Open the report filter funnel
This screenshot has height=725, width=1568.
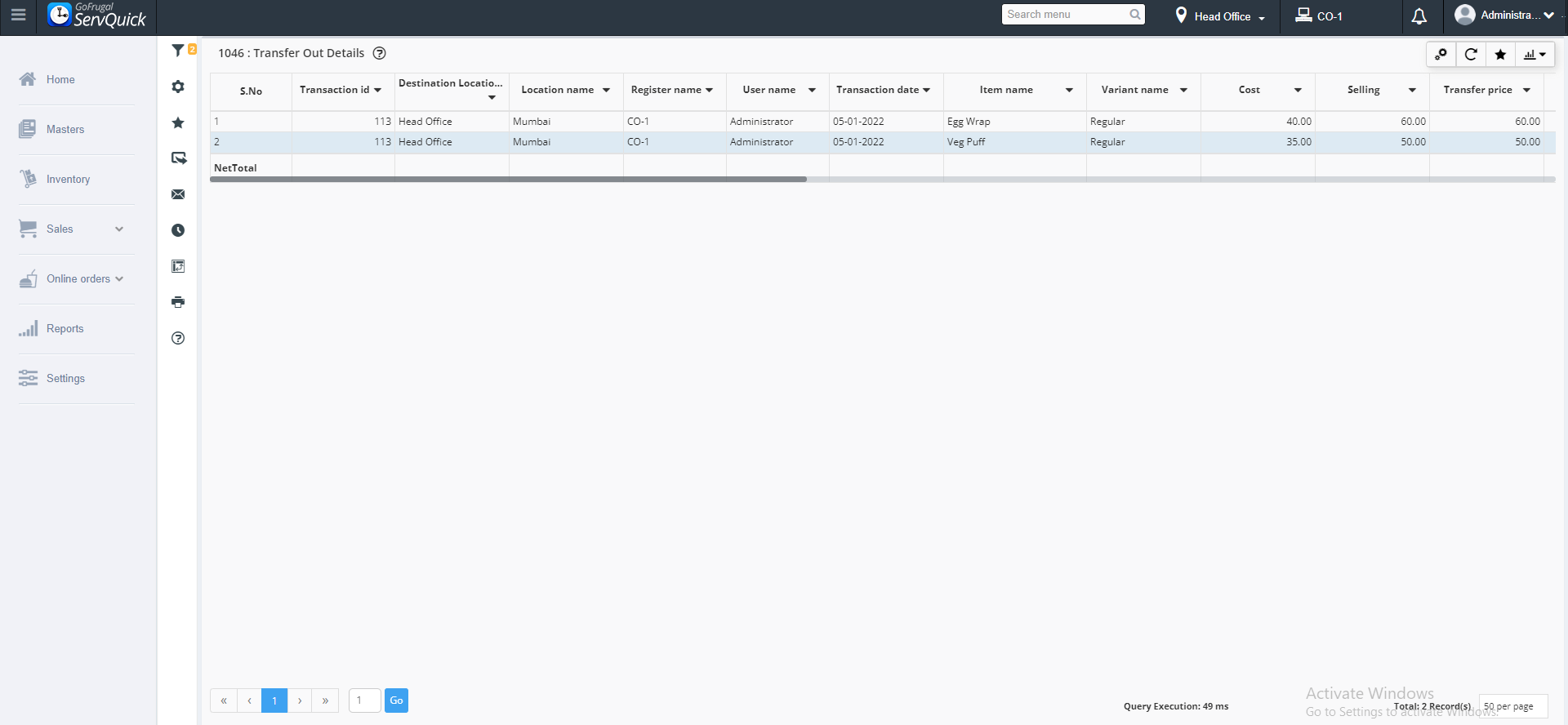178,51
